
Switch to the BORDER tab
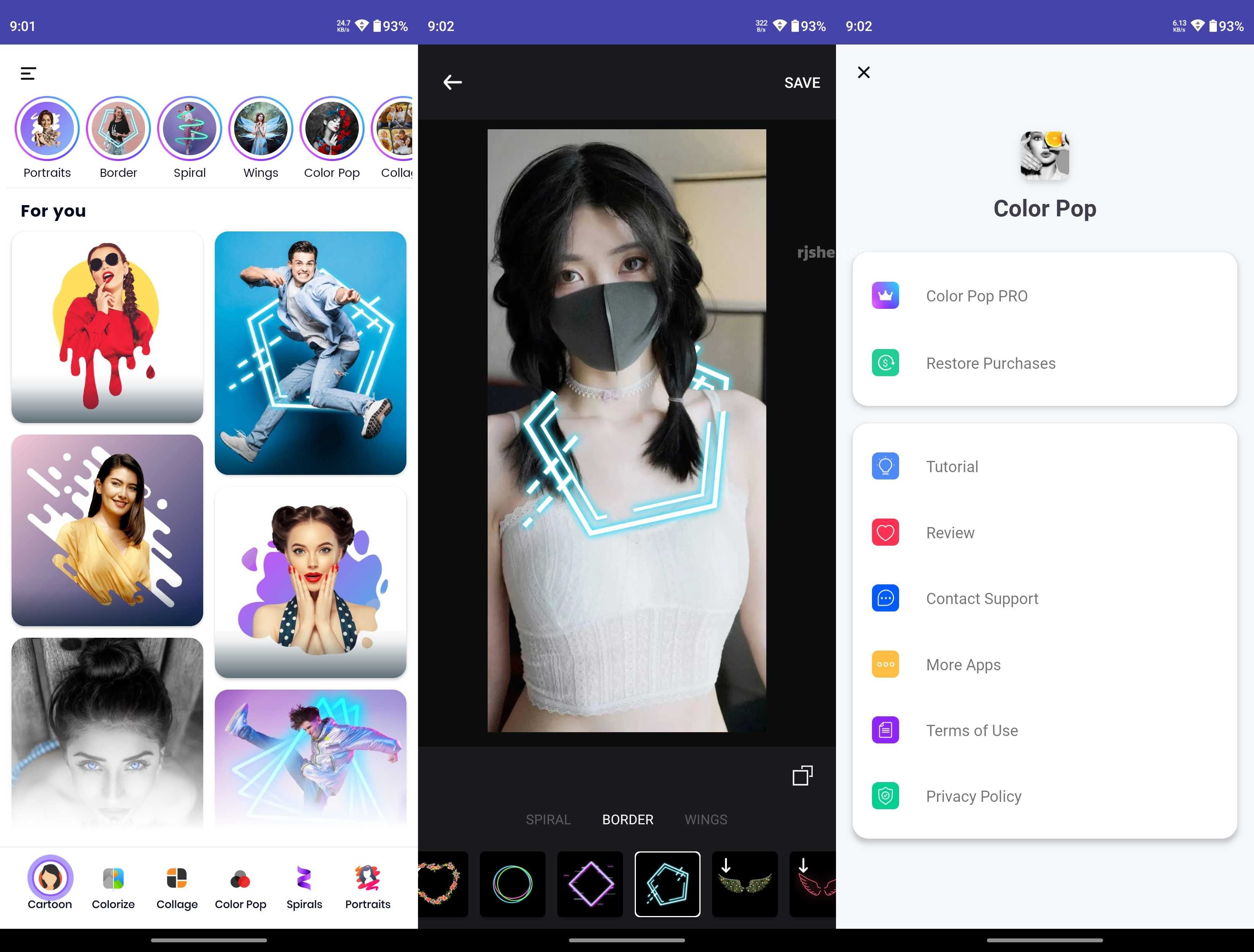coord(627,819)
